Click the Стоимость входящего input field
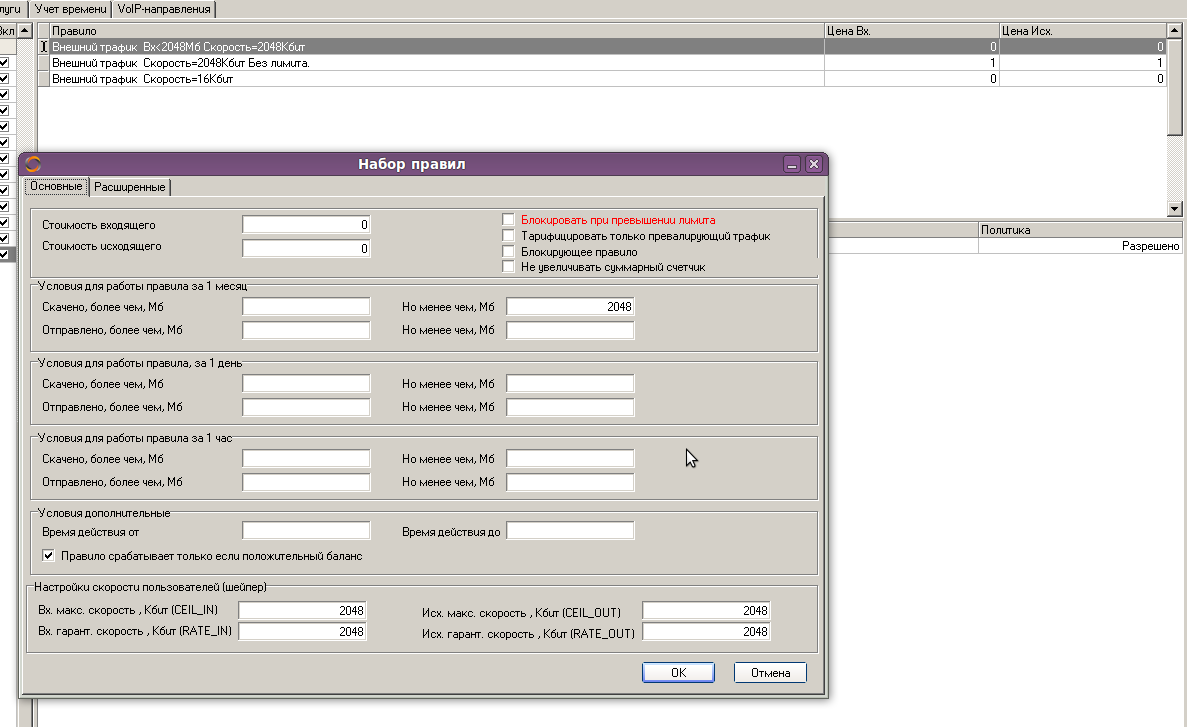 click(x=306, y=225)
